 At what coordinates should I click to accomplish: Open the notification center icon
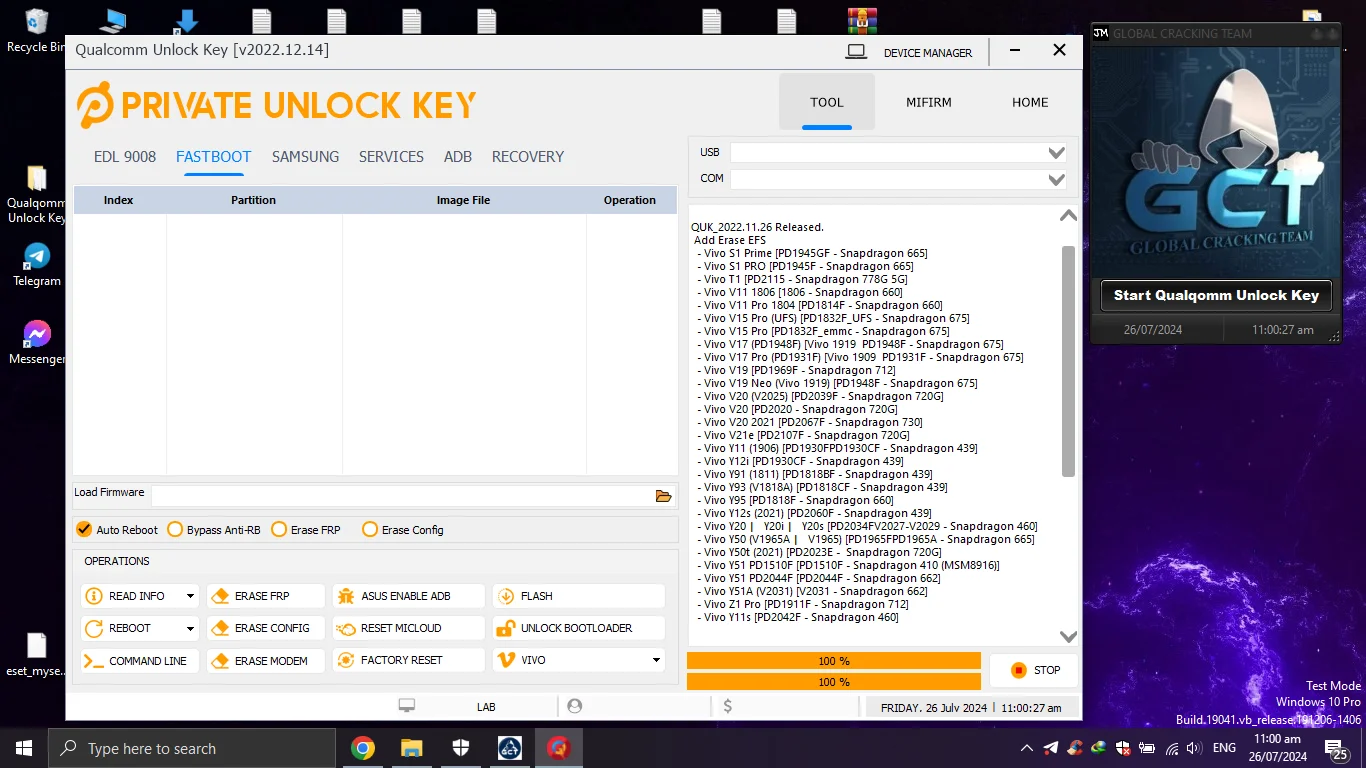pyautogui.click(x=1335, y=748)
